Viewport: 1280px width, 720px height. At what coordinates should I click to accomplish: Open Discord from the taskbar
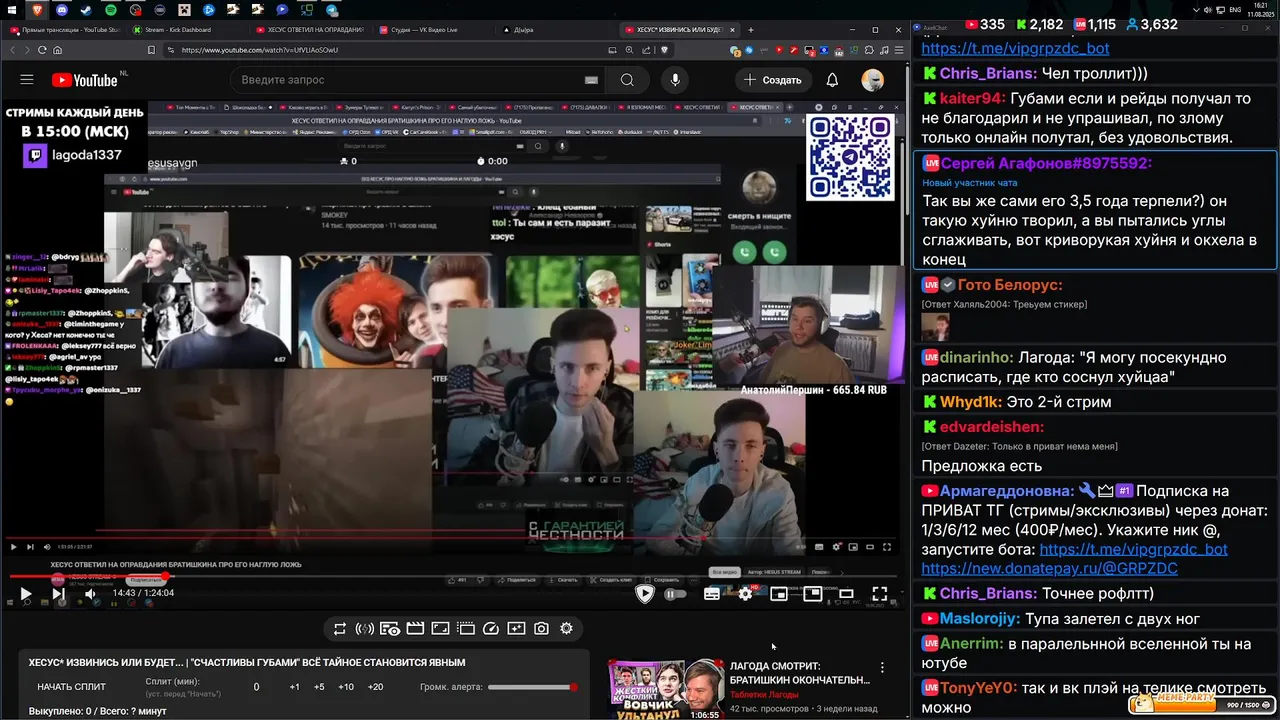(62, 9)
